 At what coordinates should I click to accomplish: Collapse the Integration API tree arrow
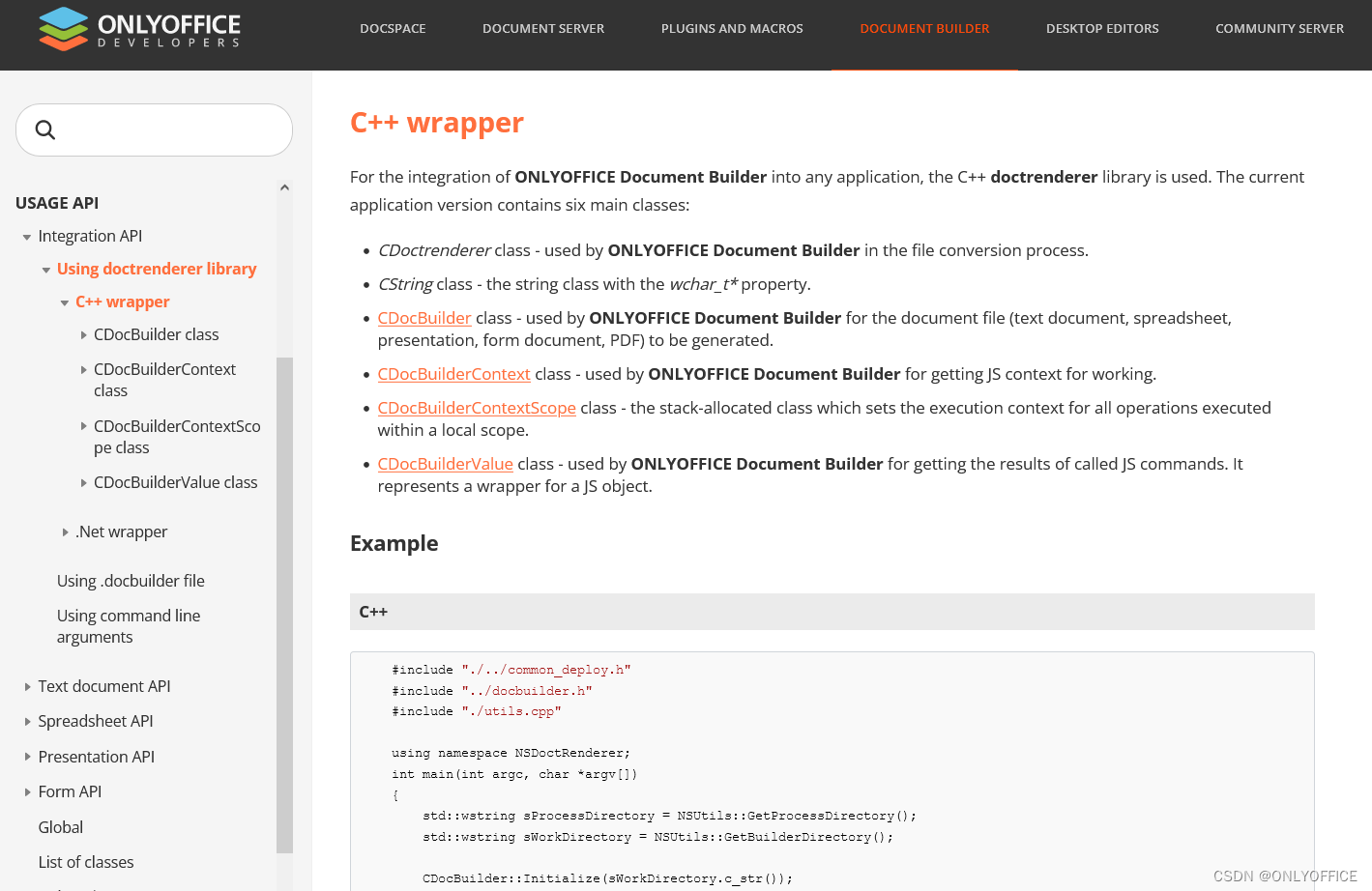[x=27, y=237]
